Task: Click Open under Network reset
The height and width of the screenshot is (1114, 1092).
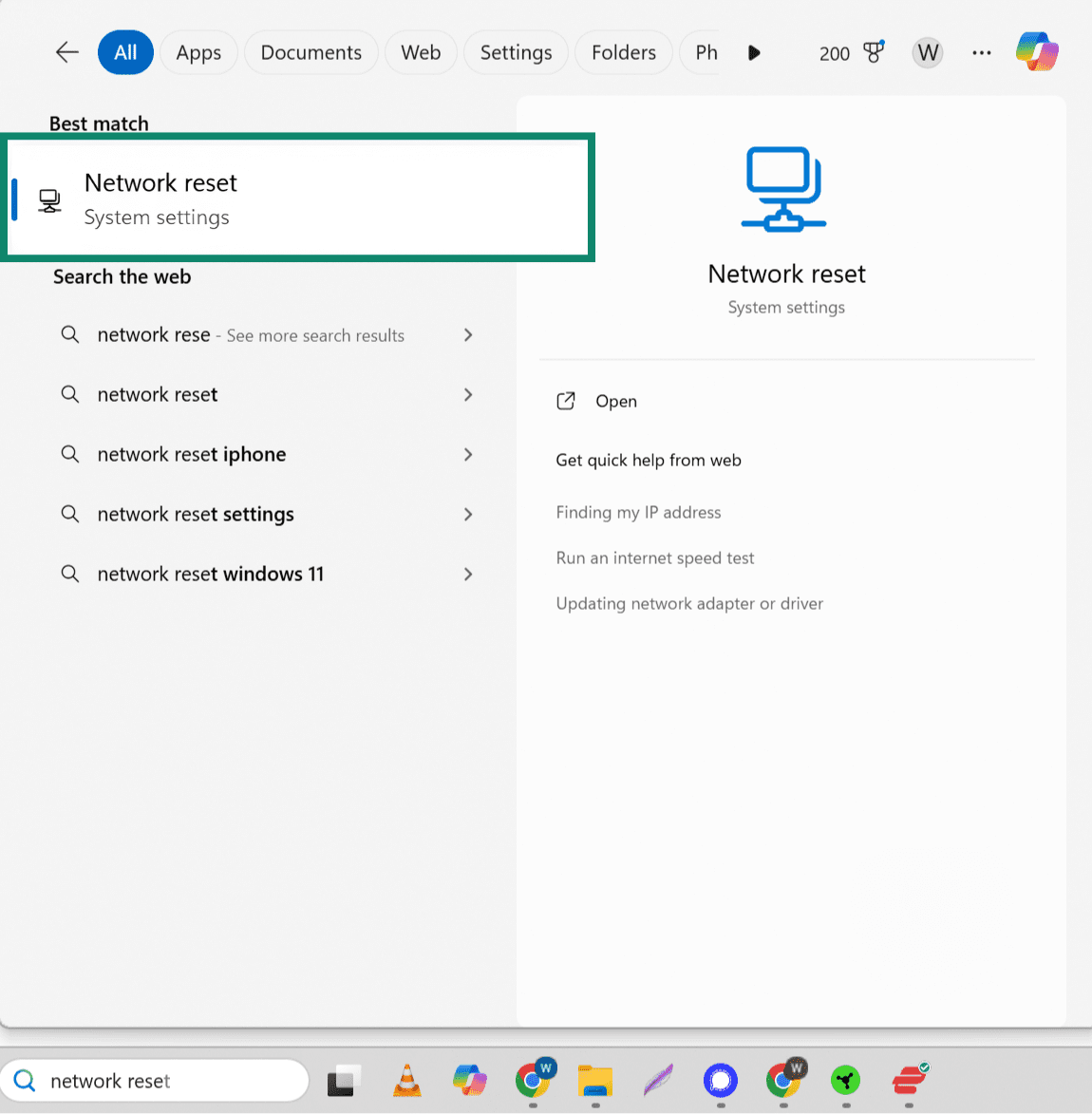Action: click(x=616, y=401)
